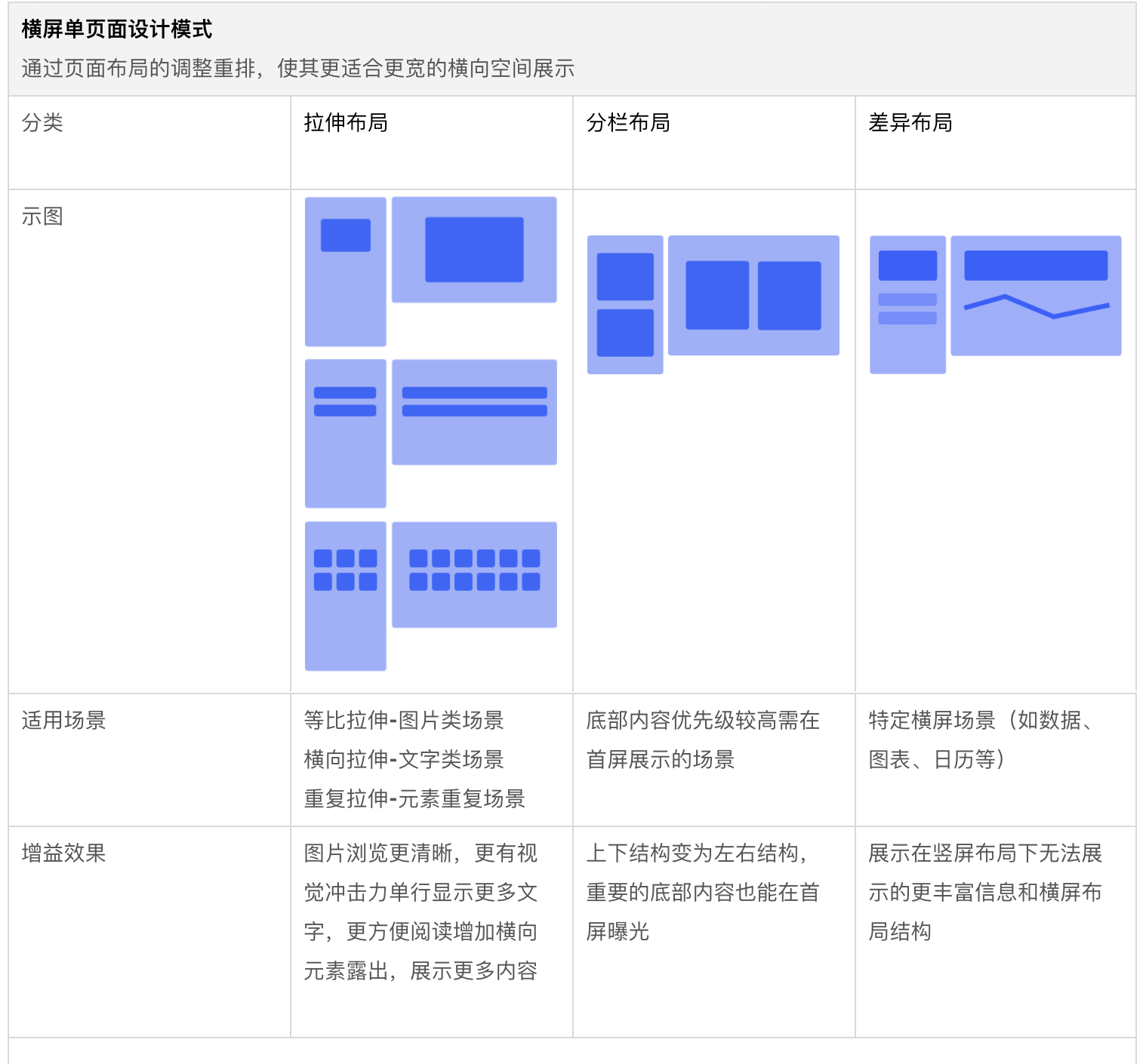Click the text 等比拉伸-图片类场景
1146x1064 pixels.
(x=404, y=721)
